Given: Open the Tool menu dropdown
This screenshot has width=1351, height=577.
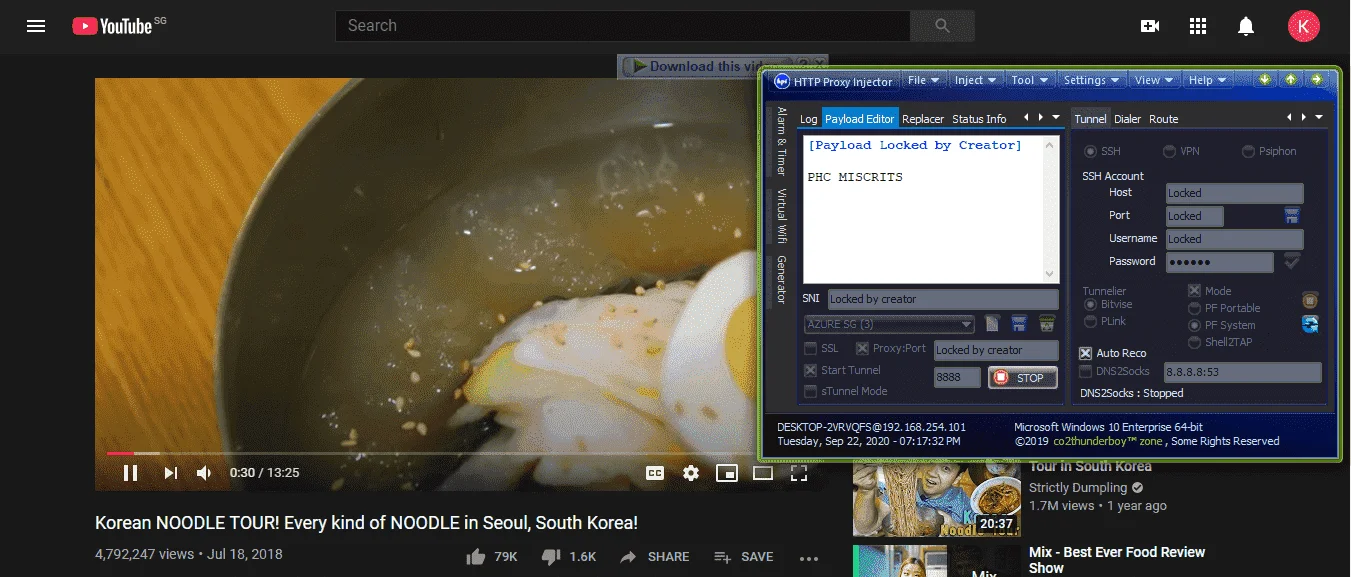Looking at the screenshot, I should (x=1029, y=80).
